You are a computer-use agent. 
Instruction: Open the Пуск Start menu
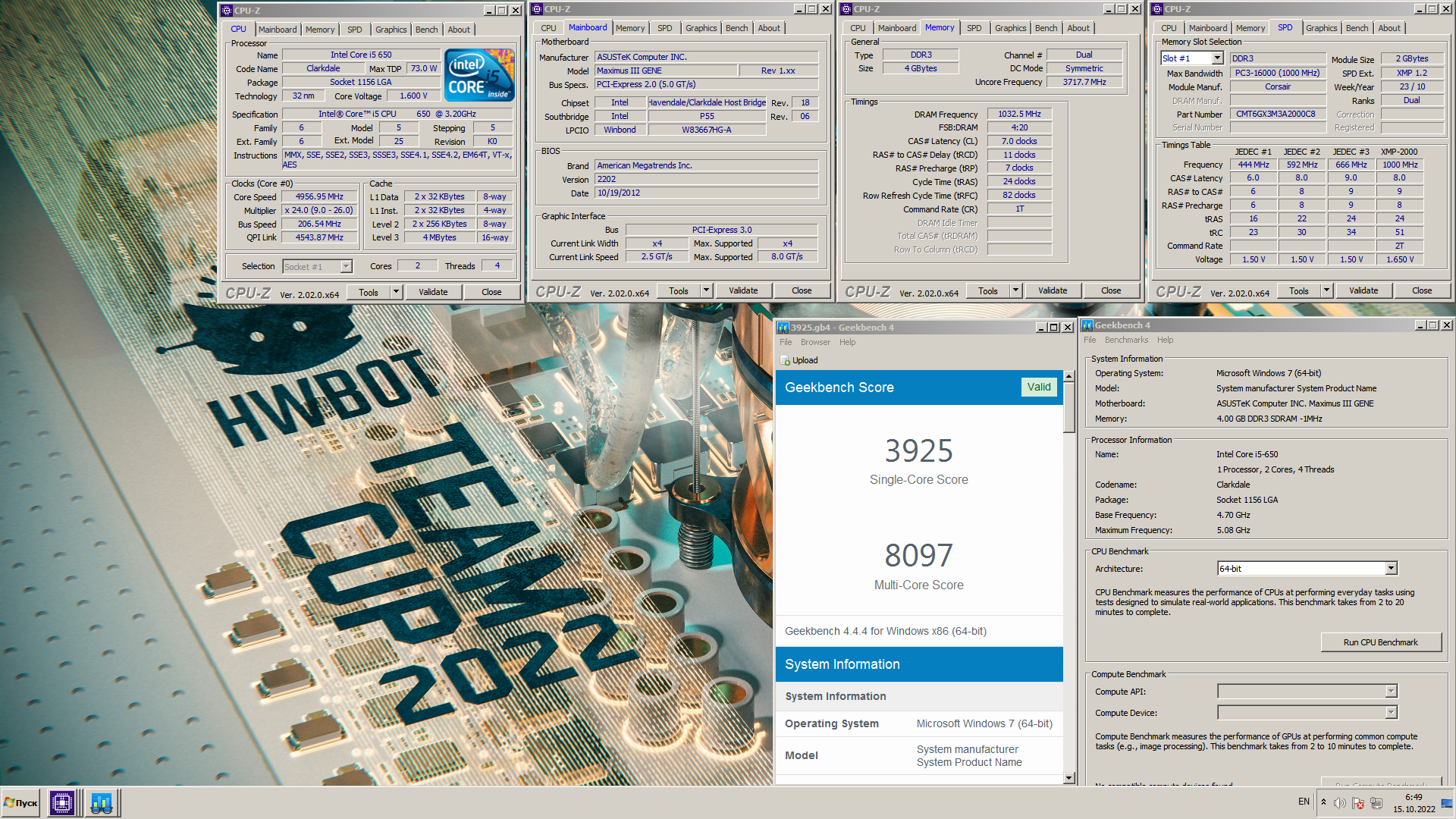pos(20,802)
